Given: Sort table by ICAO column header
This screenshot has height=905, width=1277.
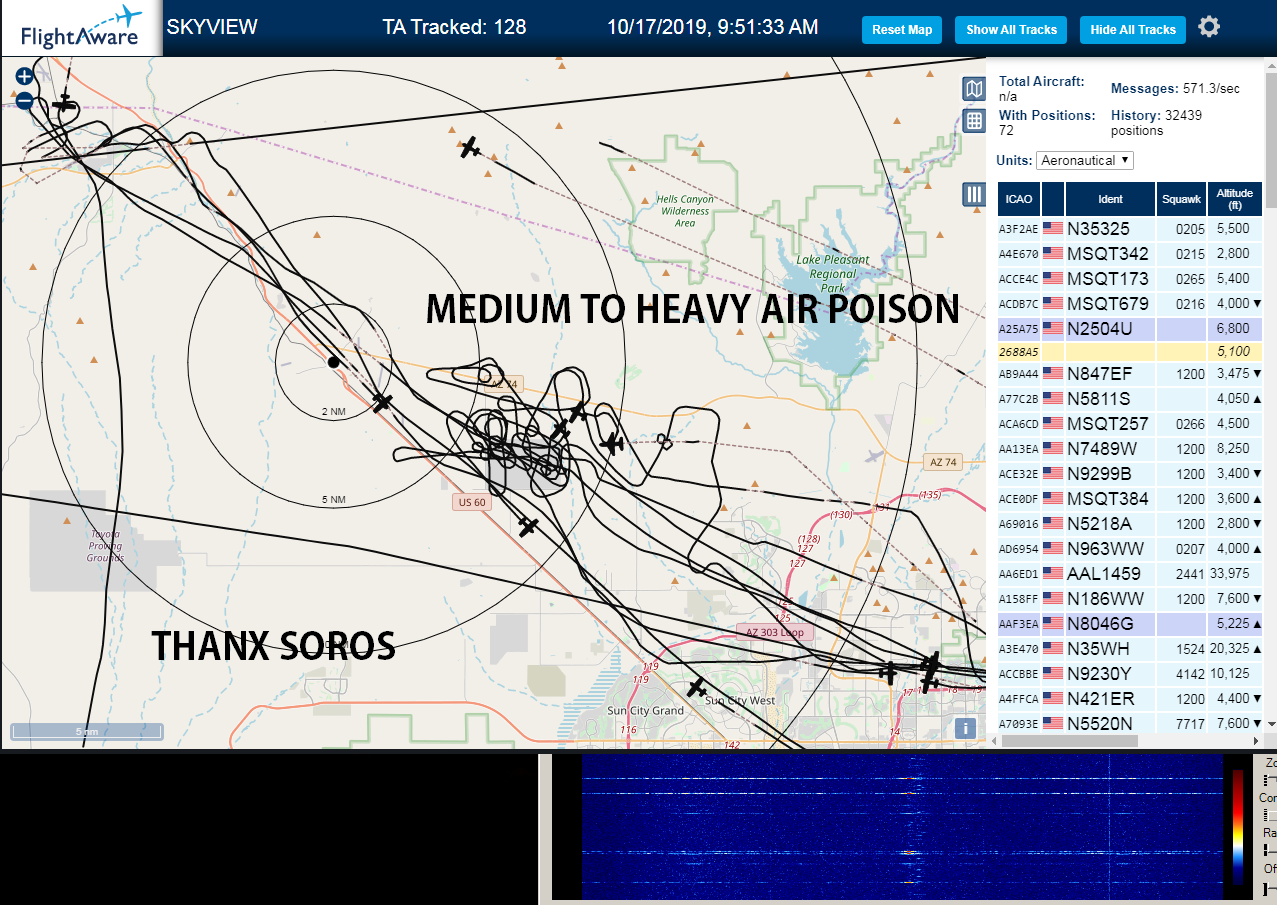Looking at the screenshot, I should [x=1018, y=199].
